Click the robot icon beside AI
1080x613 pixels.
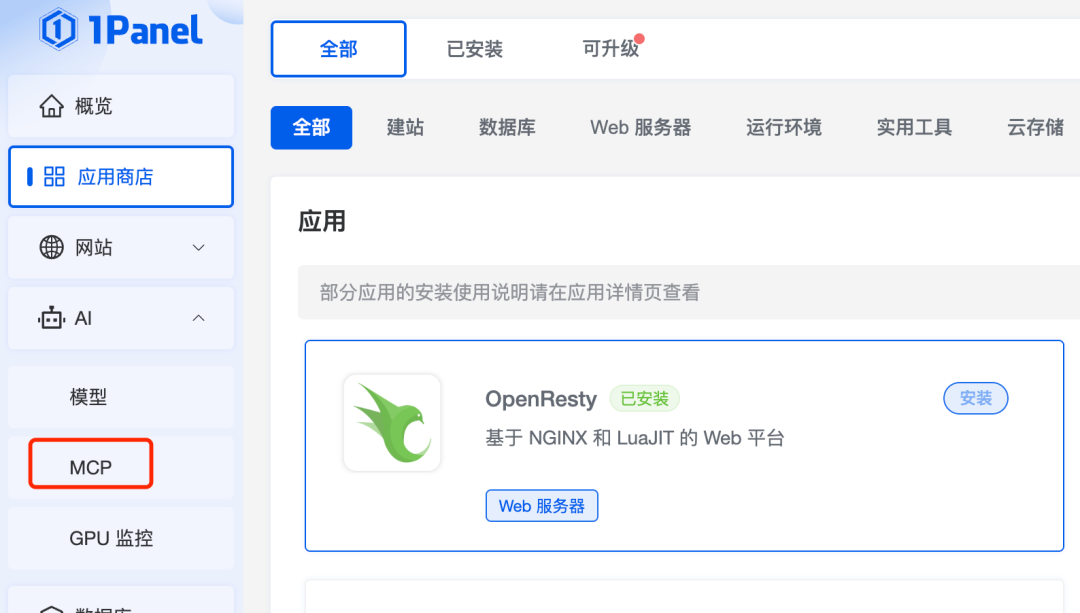click(52, 318)
